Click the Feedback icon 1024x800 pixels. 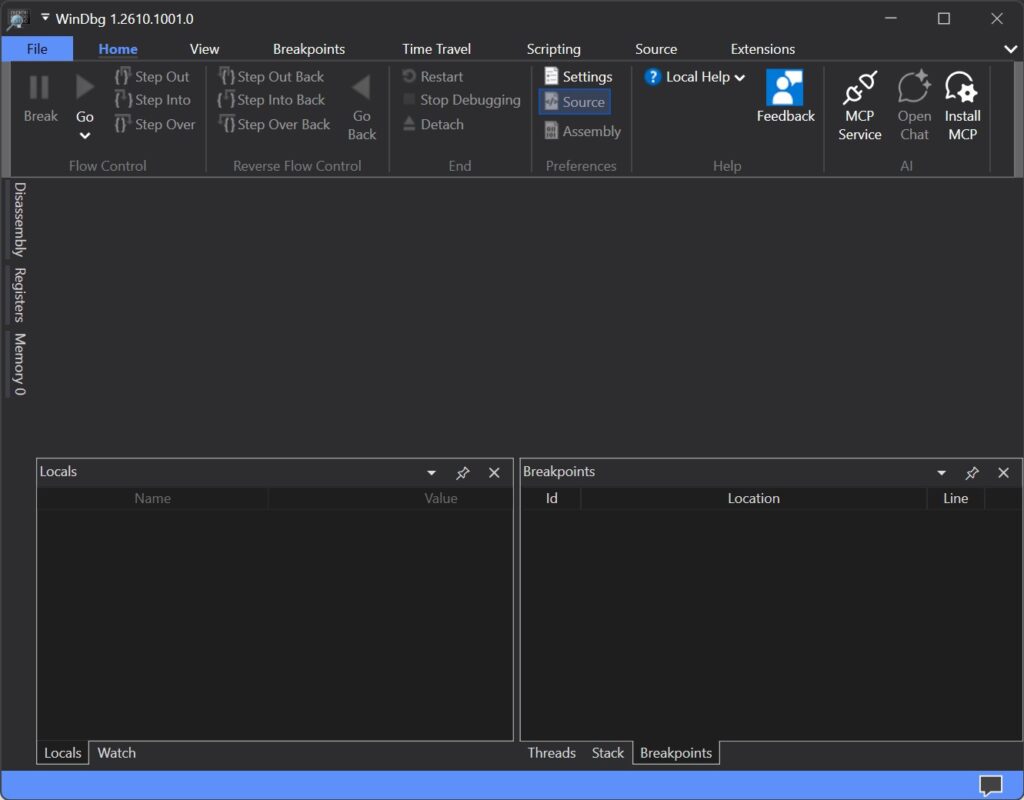784,88
